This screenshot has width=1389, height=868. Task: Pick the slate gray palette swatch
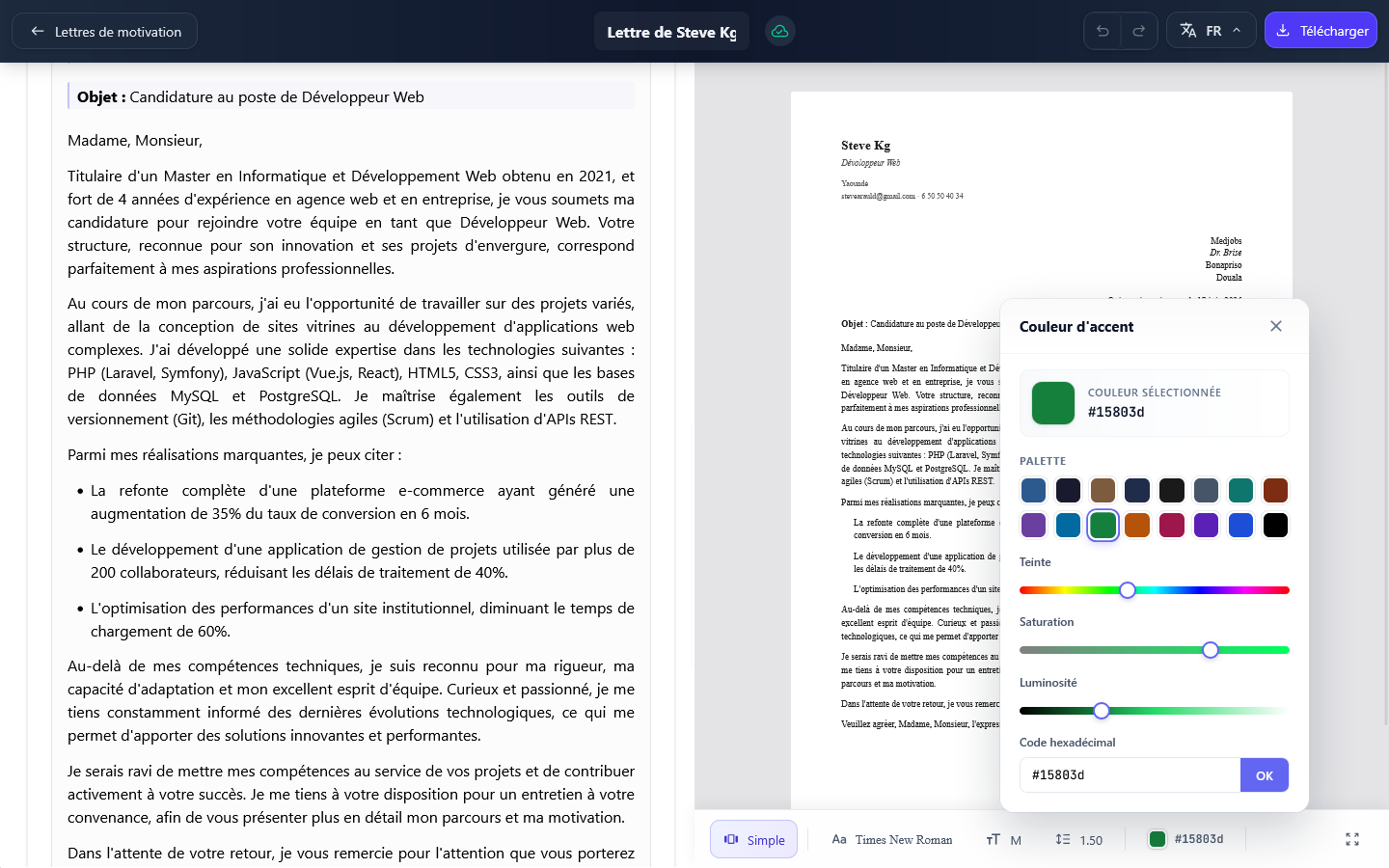click(1206, 490)
